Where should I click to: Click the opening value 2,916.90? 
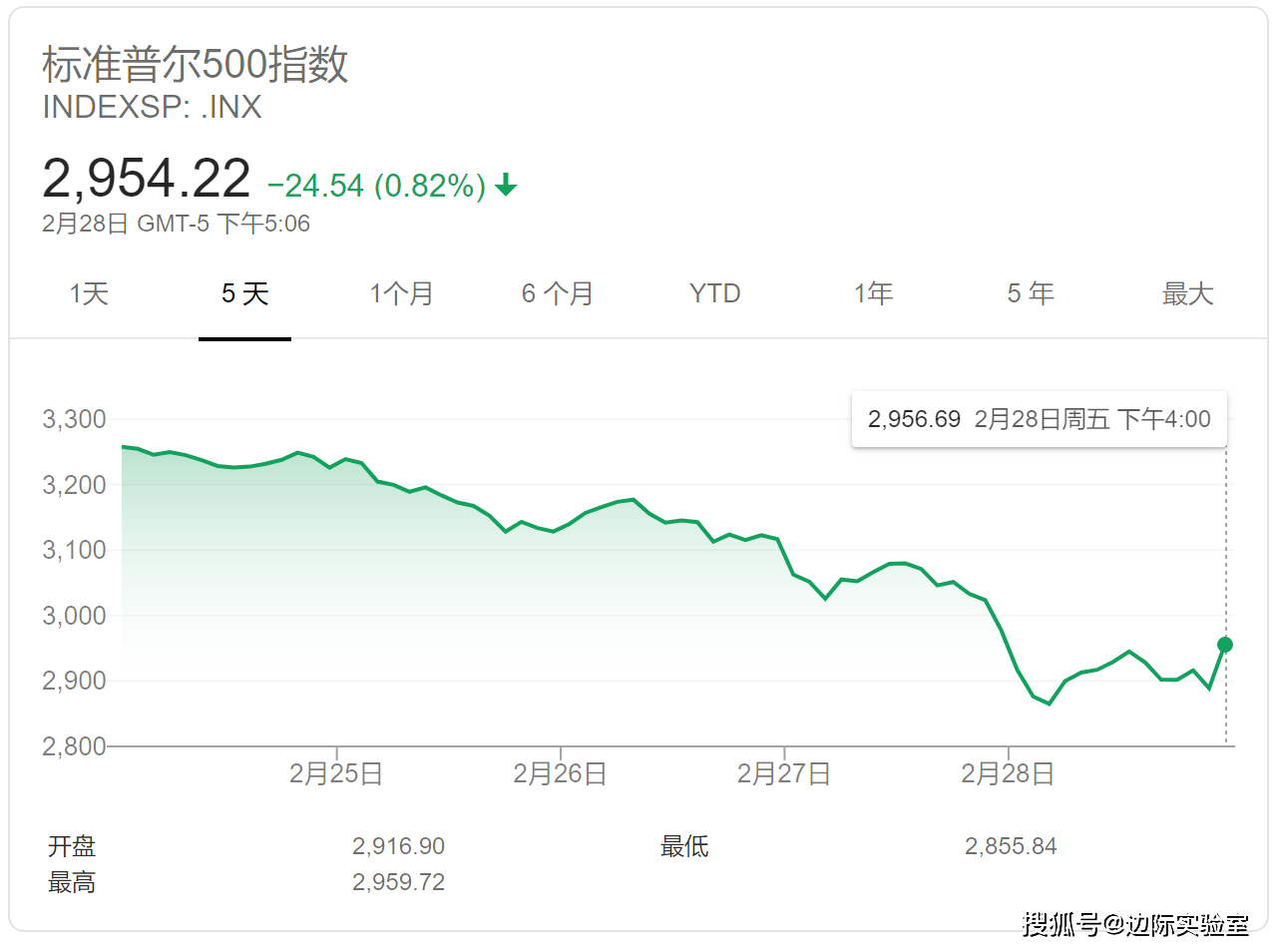click(398, 846)
